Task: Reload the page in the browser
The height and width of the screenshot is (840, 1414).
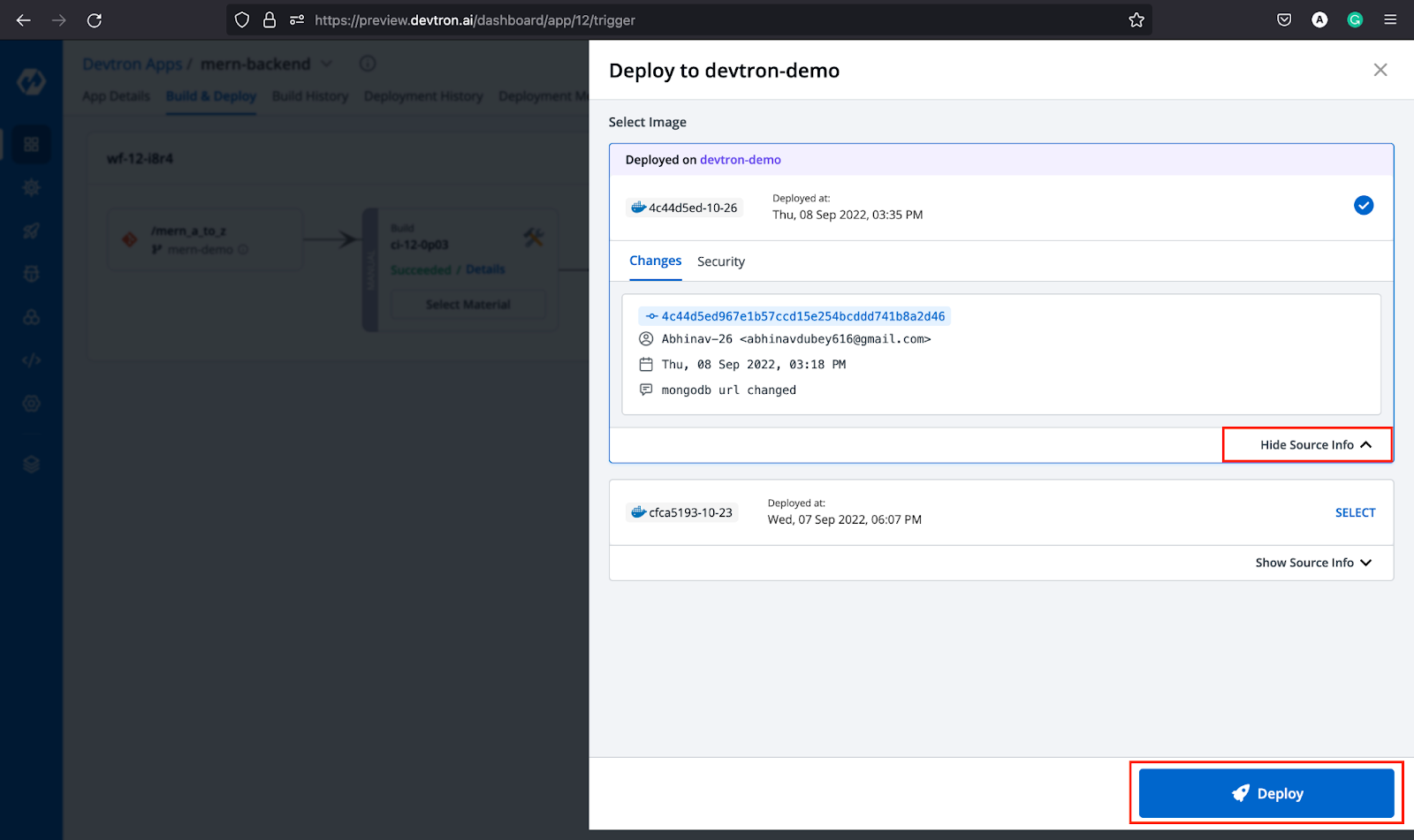Action: coord(95,19)
